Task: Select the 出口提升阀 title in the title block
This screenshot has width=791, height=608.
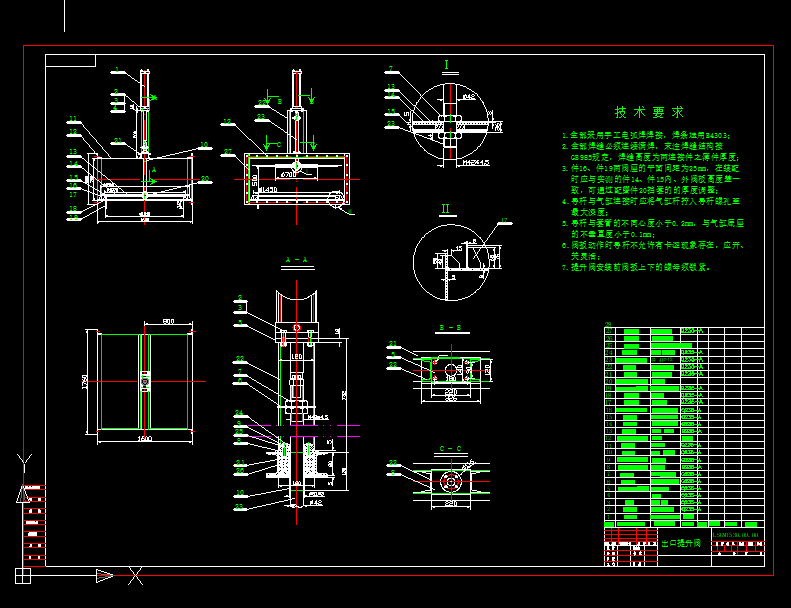Action: click(x=681, y=543)
